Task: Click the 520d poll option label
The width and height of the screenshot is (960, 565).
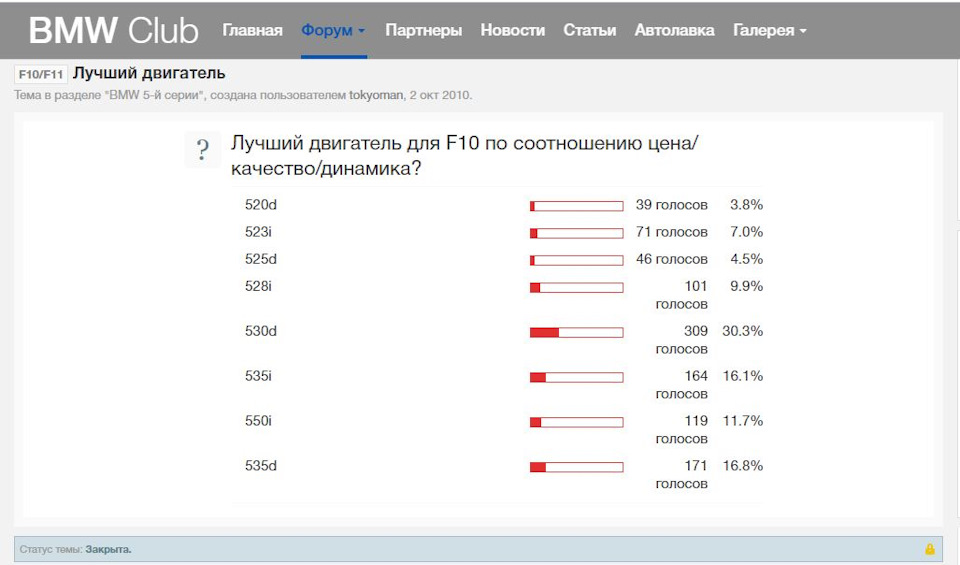Action: coord(261,205)
